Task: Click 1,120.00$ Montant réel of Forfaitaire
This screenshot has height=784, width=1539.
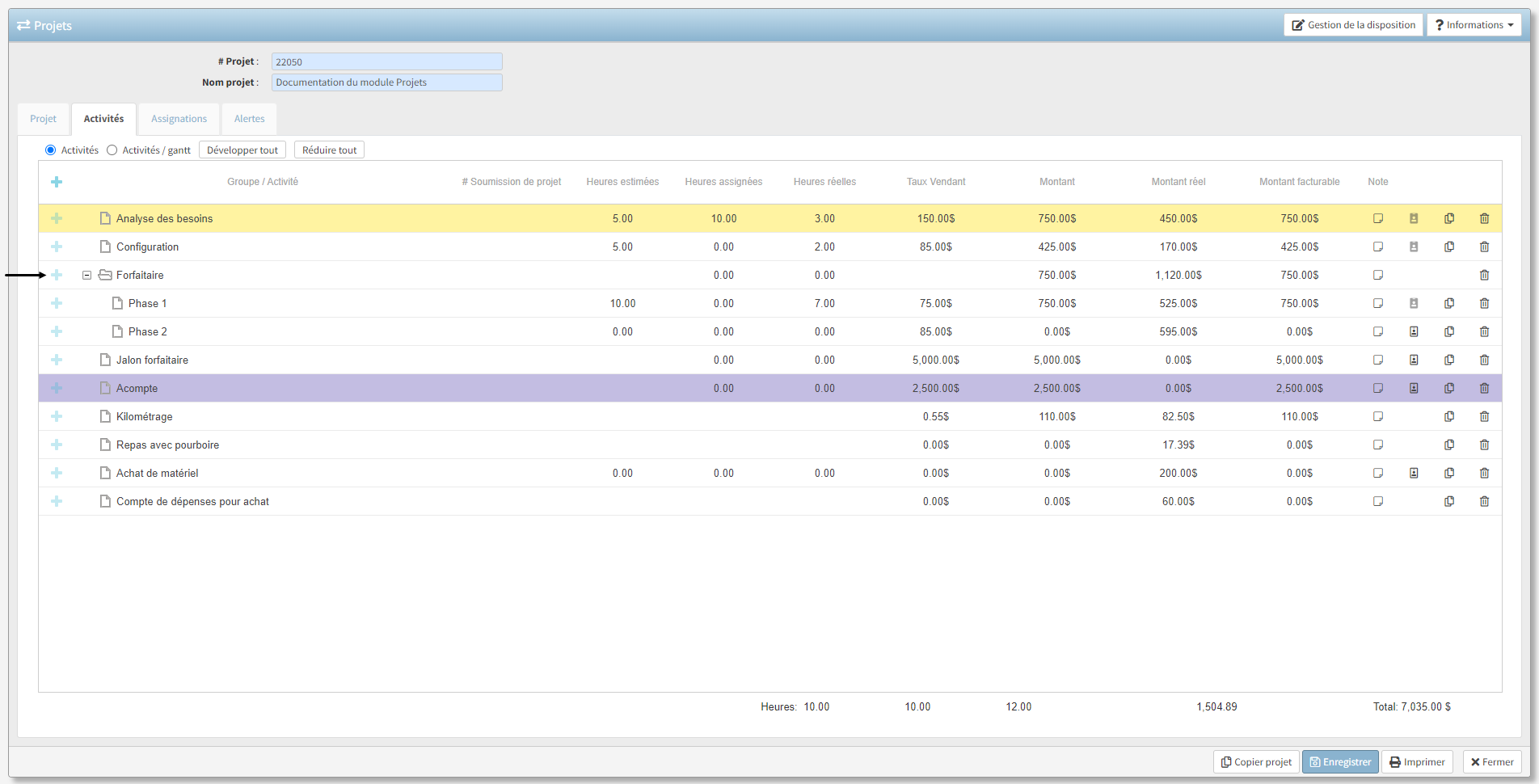Action: pyautogui.click(x=1178, y=275)
